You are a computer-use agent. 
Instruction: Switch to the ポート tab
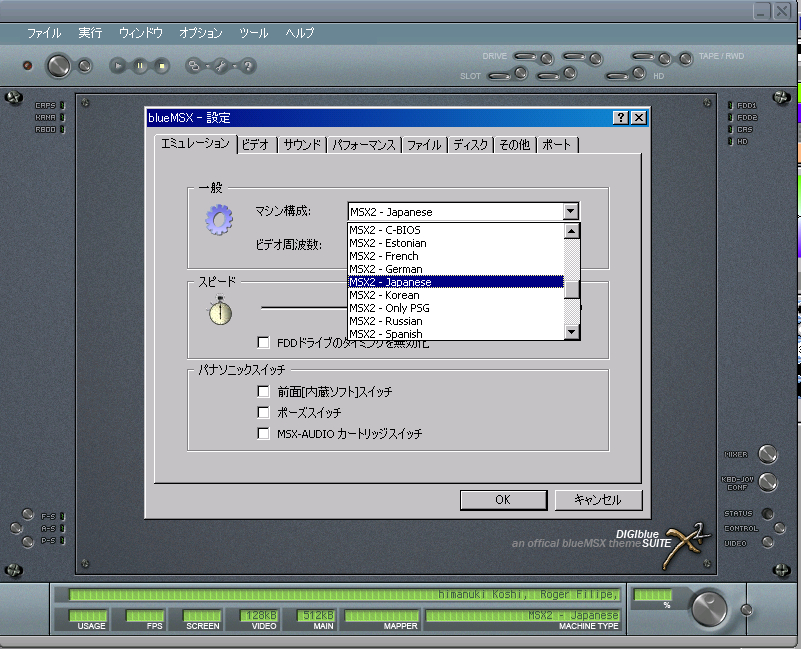(557, 145)
